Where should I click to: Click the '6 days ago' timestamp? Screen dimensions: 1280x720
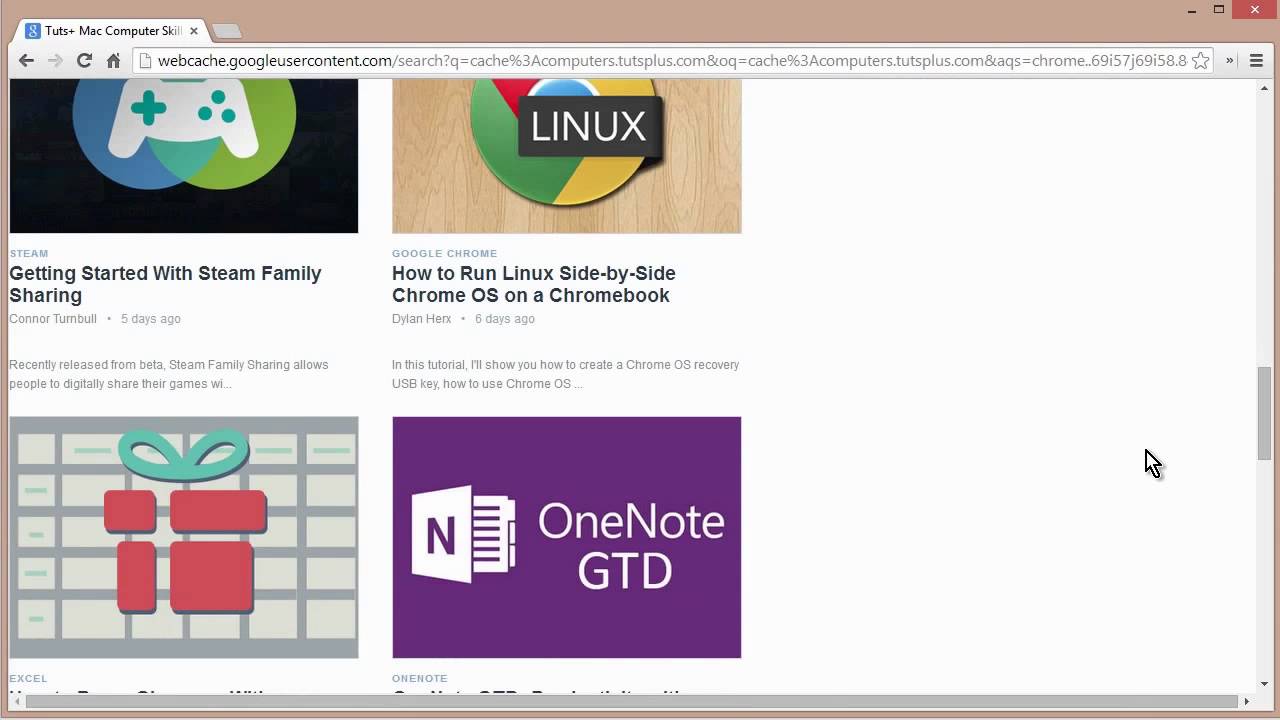click(505, 319)
